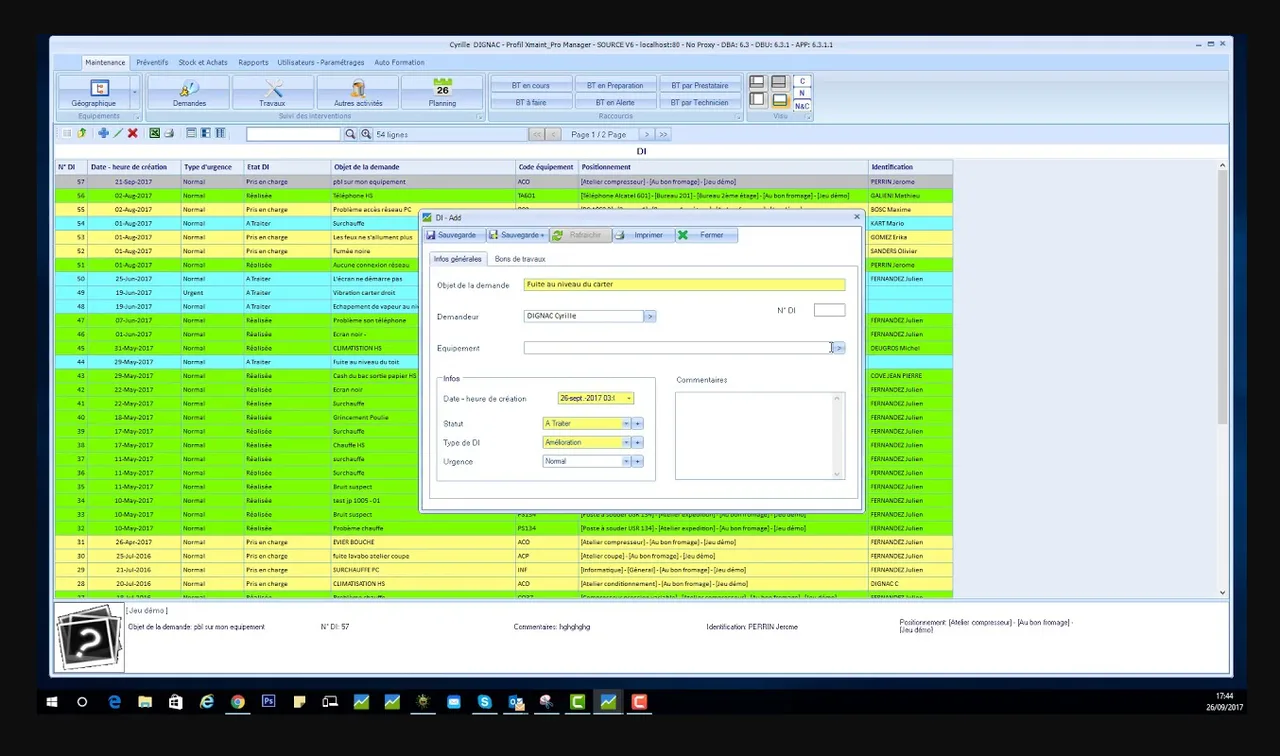Viewport: 1280px width, 756px height.
Task: Click the red X delete icon
Action: pyautogui.click(x=132, y=133)
